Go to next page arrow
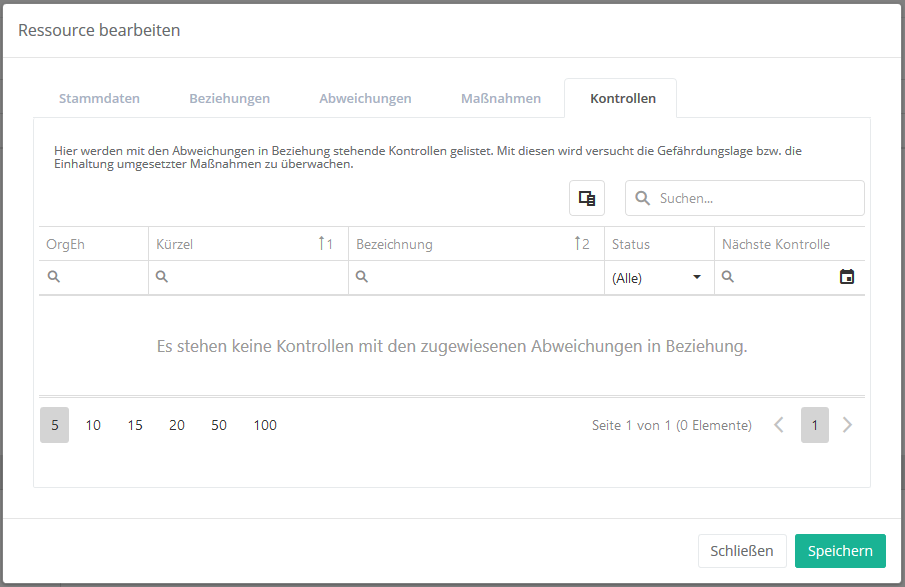This screenshot has width=905, height=587. 848,425
